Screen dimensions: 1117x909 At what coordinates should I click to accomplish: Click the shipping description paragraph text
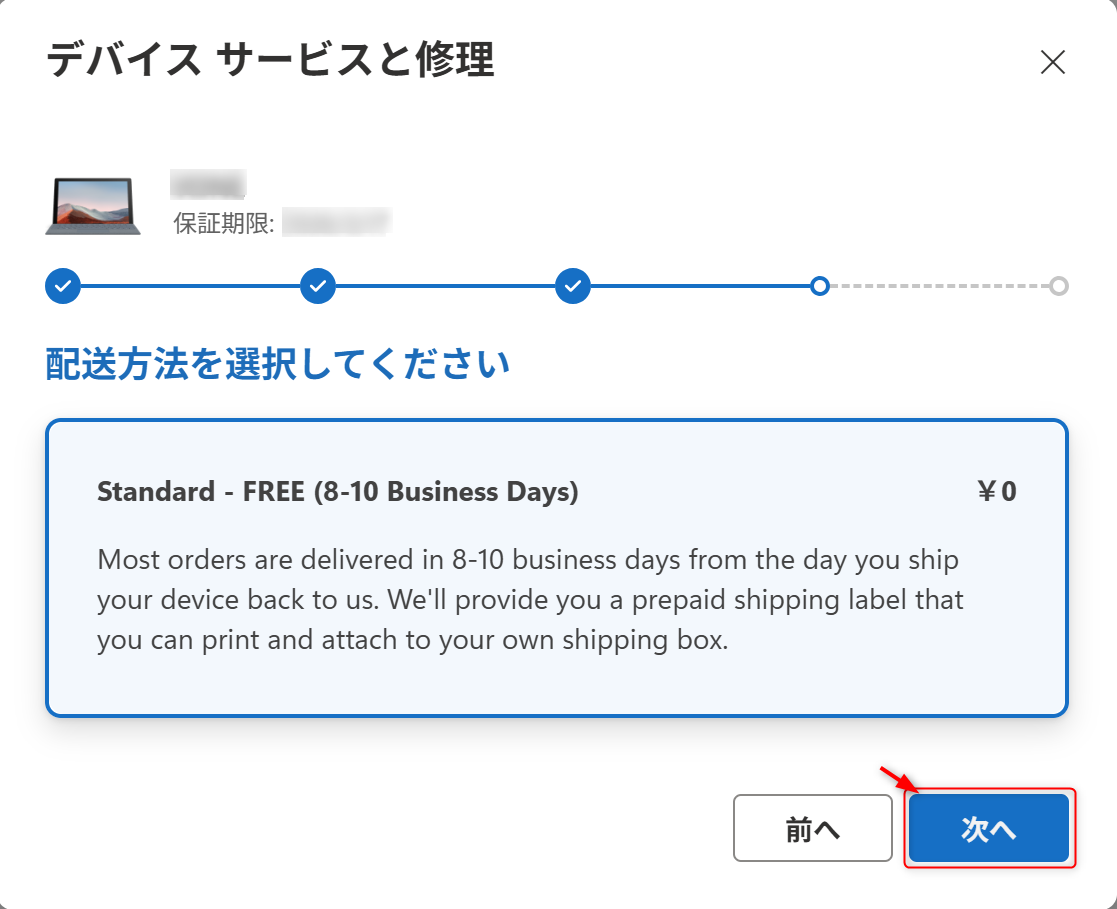(530, 599)
